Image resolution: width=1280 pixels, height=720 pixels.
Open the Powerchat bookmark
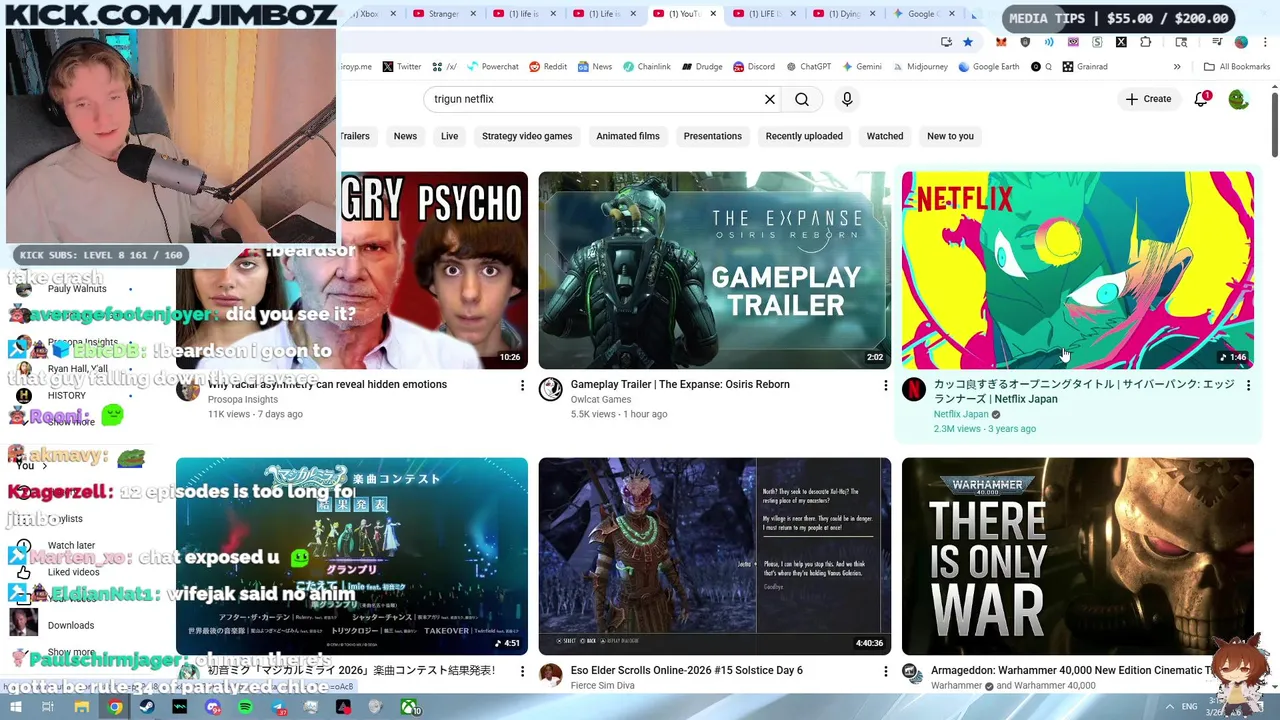[x=492, y=67]
